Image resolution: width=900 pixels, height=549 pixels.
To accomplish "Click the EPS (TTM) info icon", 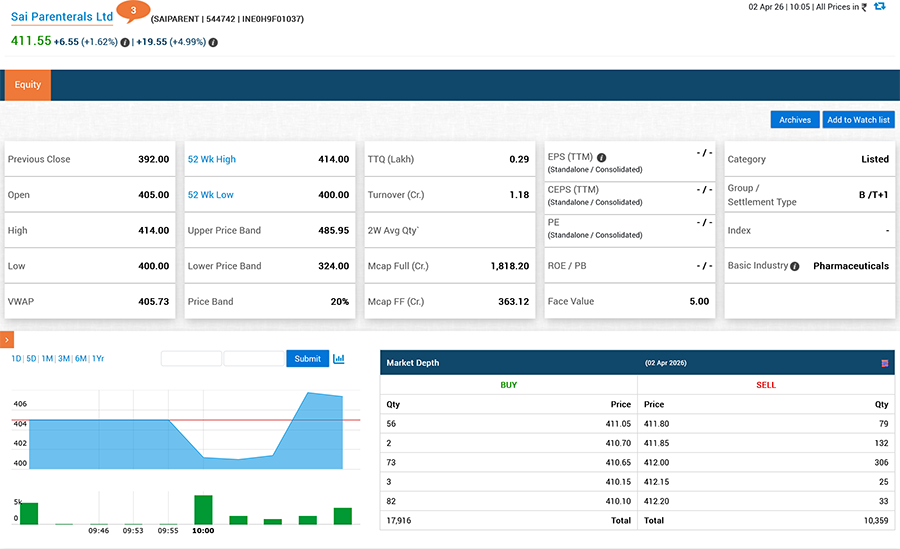I will point(602,158).
